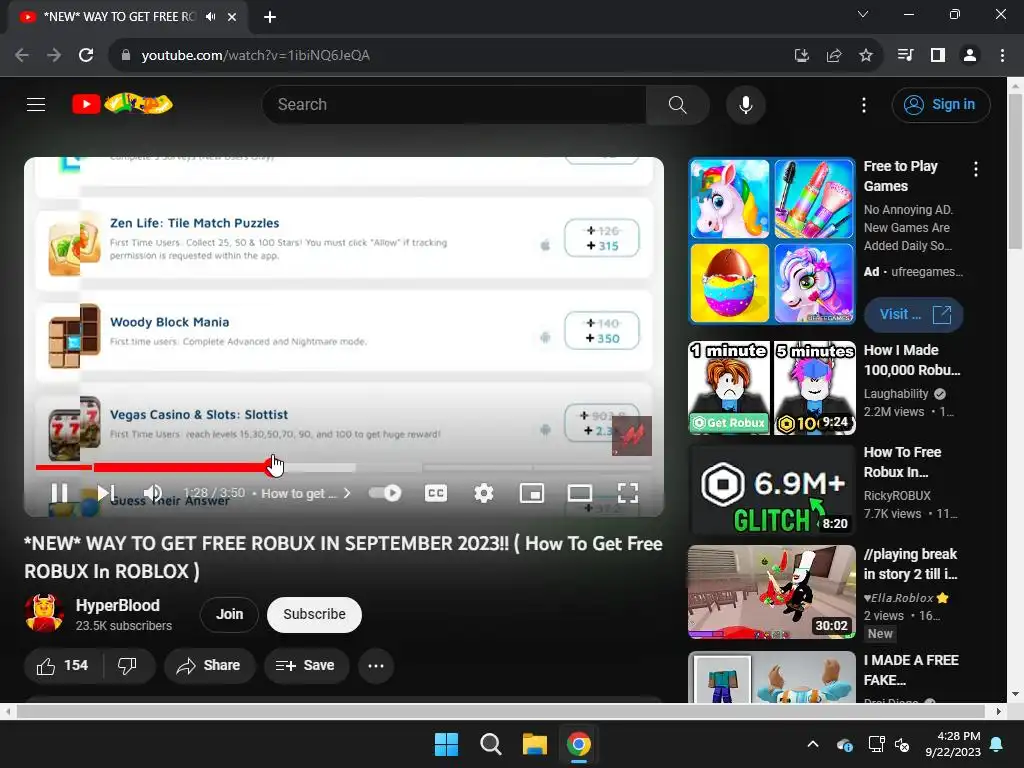Image resolution: width=1024 pixels, height=768 pixels.
Task: Show hidden system tray icons
Action: pyautogui.click(x=812, y=744)
